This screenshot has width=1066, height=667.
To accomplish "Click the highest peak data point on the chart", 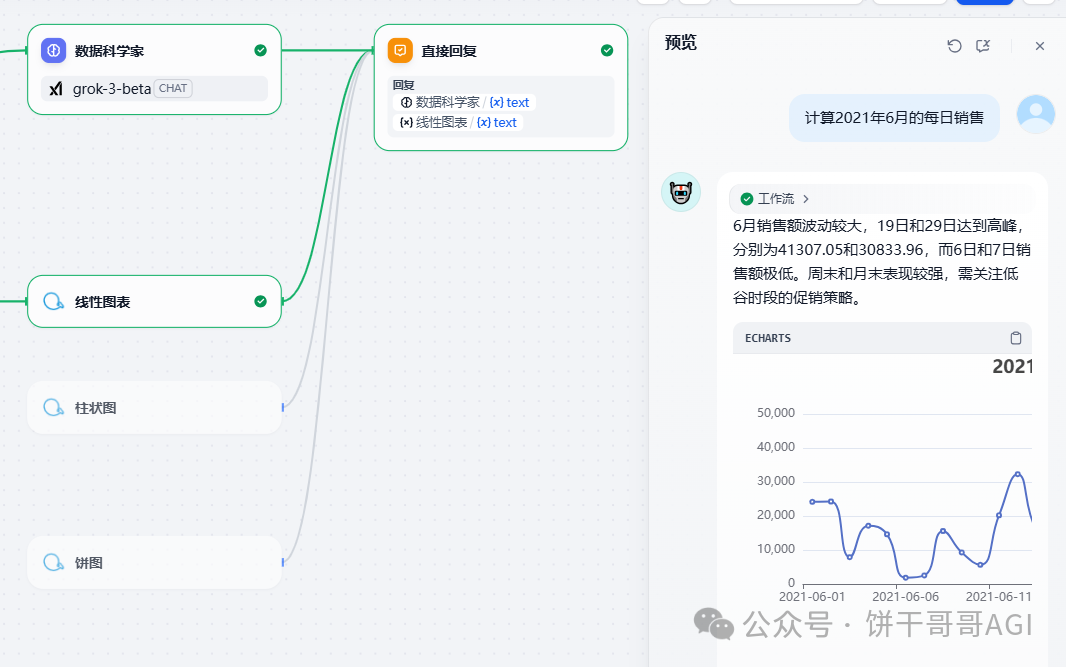I will (1018, 474).
